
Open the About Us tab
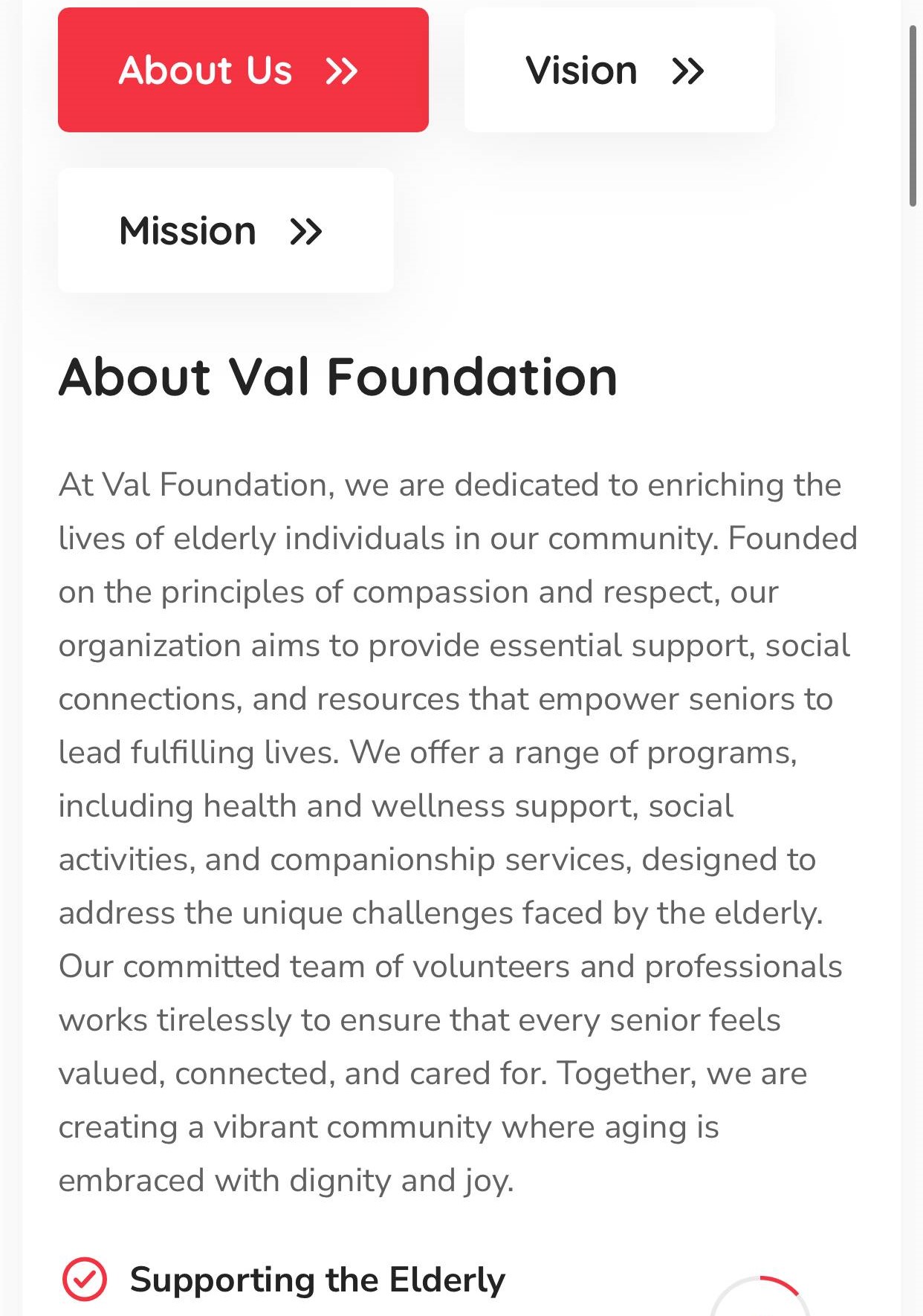(x=205, y=71)
